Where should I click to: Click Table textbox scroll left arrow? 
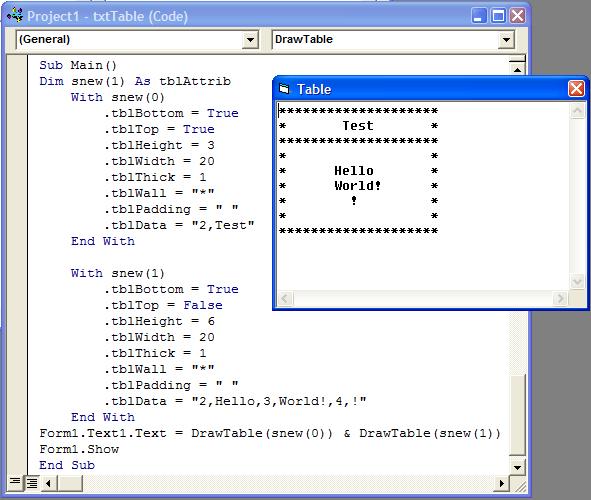[x=285, y=298]
